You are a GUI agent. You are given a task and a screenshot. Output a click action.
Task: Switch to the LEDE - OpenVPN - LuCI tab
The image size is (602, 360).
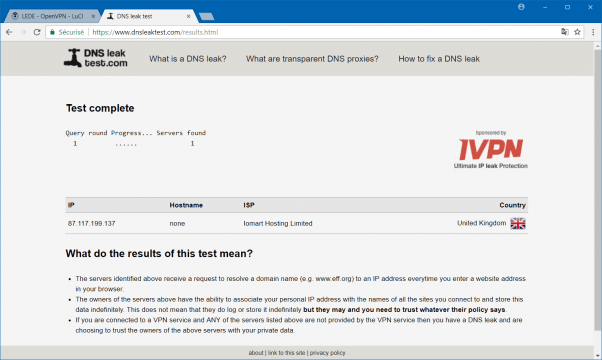point(53,16)
